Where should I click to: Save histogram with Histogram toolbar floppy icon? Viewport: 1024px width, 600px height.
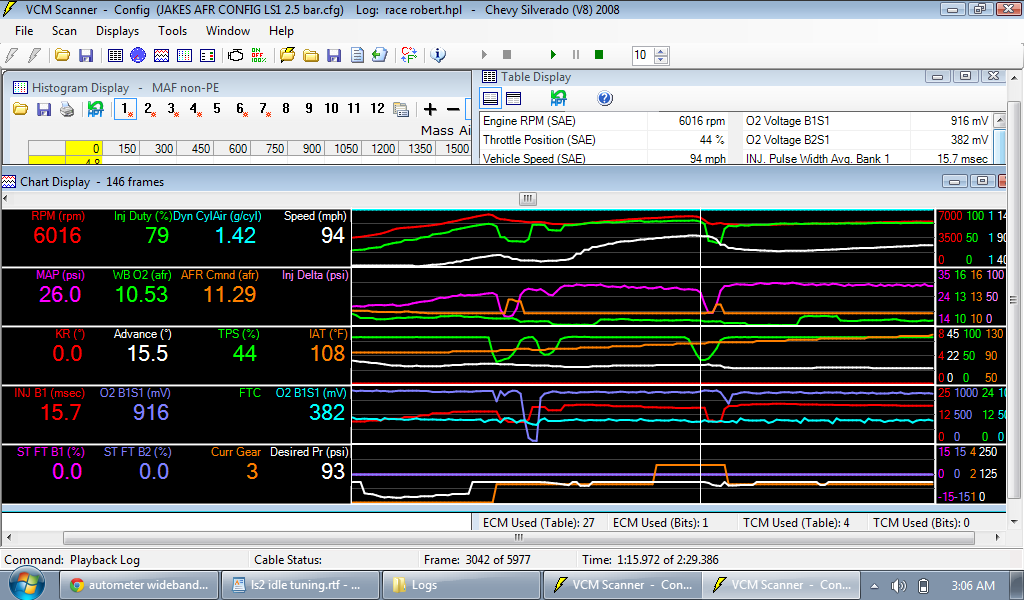click(44, 109)
